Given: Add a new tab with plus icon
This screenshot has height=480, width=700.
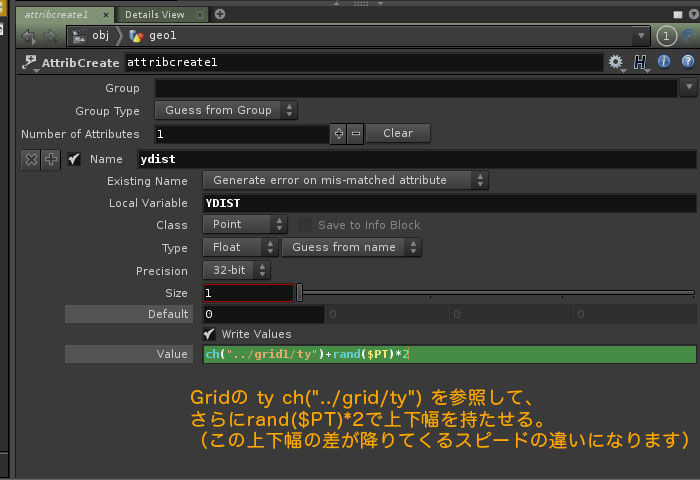Looking at the screenshot, I should point(220,14).
